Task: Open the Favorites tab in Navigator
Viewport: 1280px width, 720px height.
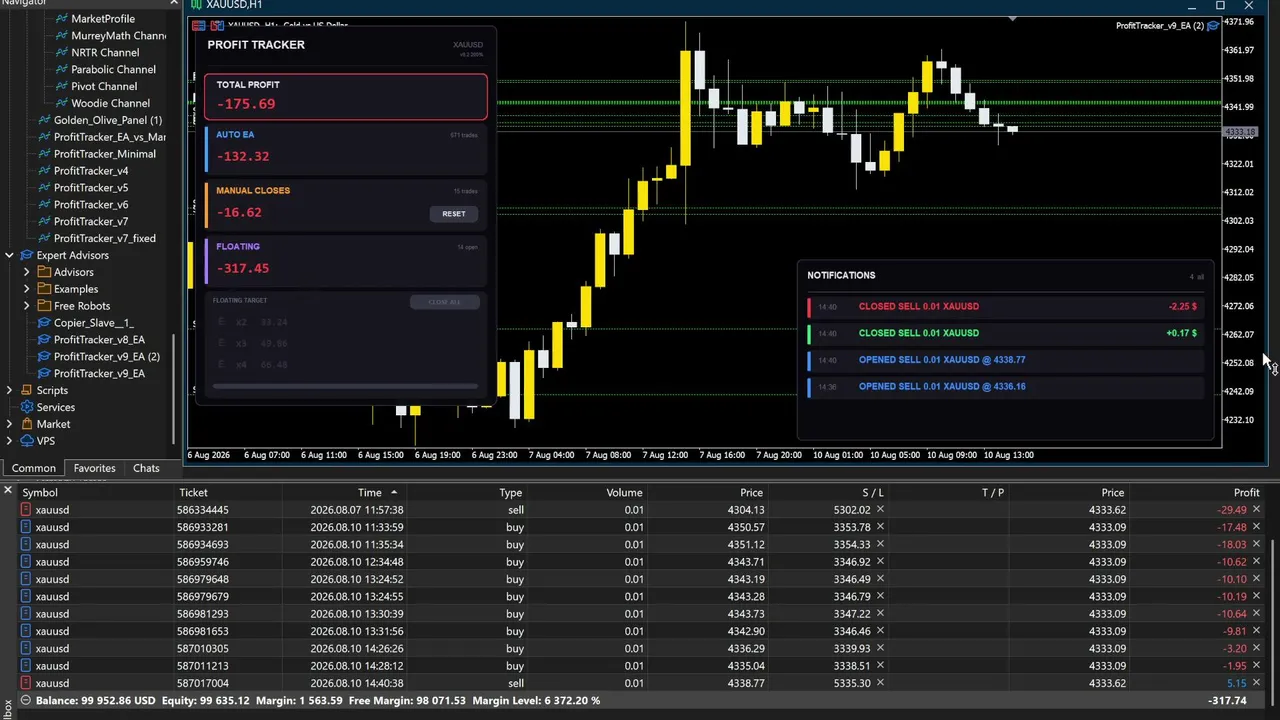Action: click(x=94, y=468)
